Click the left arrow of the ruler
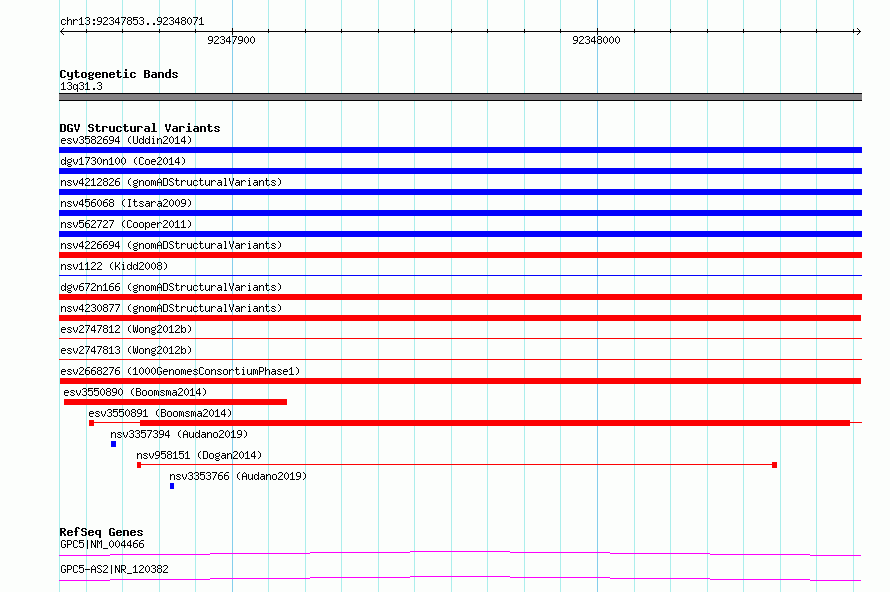This screenshot has width=890, height=592. [x=62, y=31]
